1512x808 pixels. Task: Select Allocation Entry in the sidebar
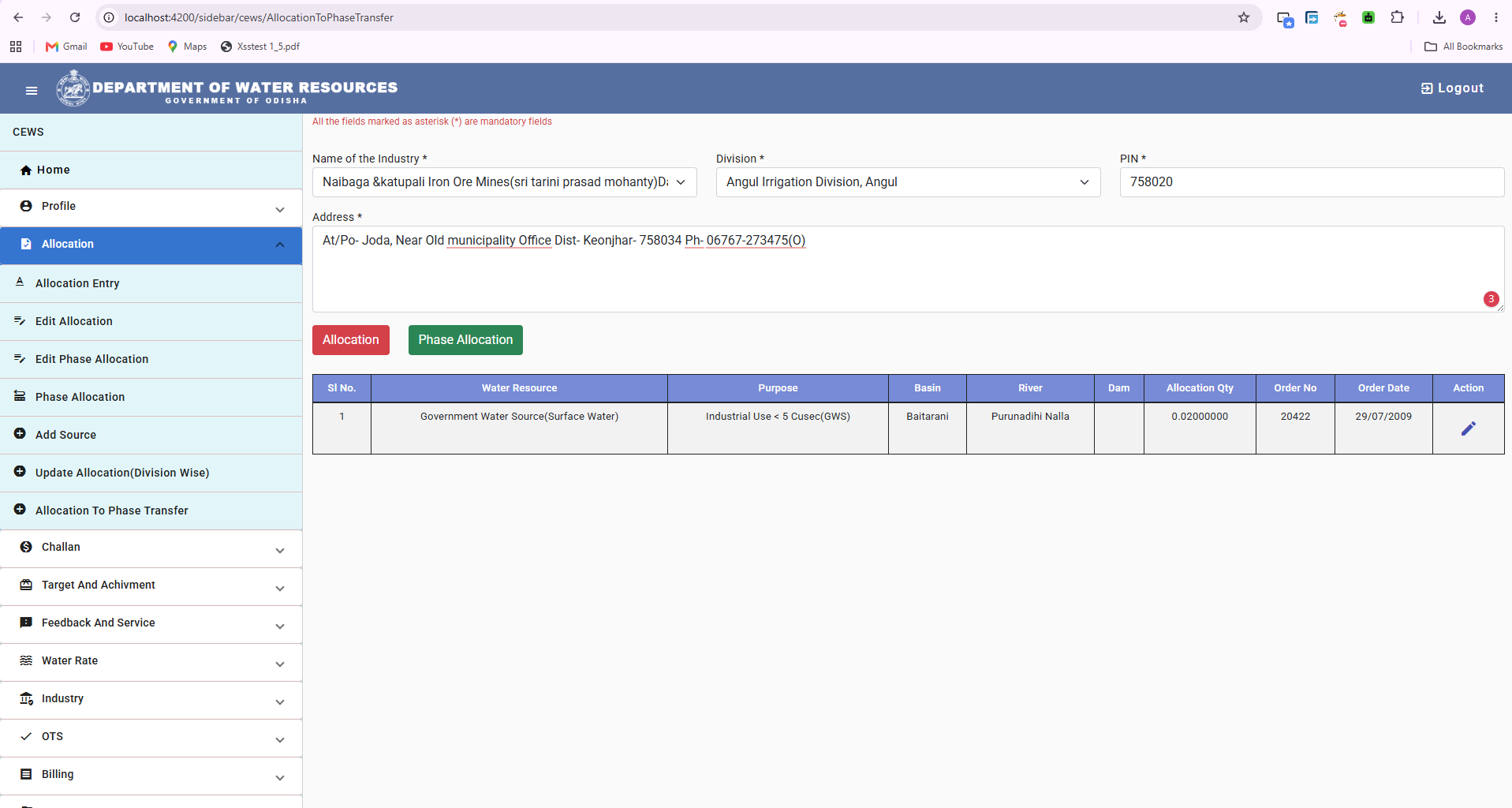tap(151, 283)
